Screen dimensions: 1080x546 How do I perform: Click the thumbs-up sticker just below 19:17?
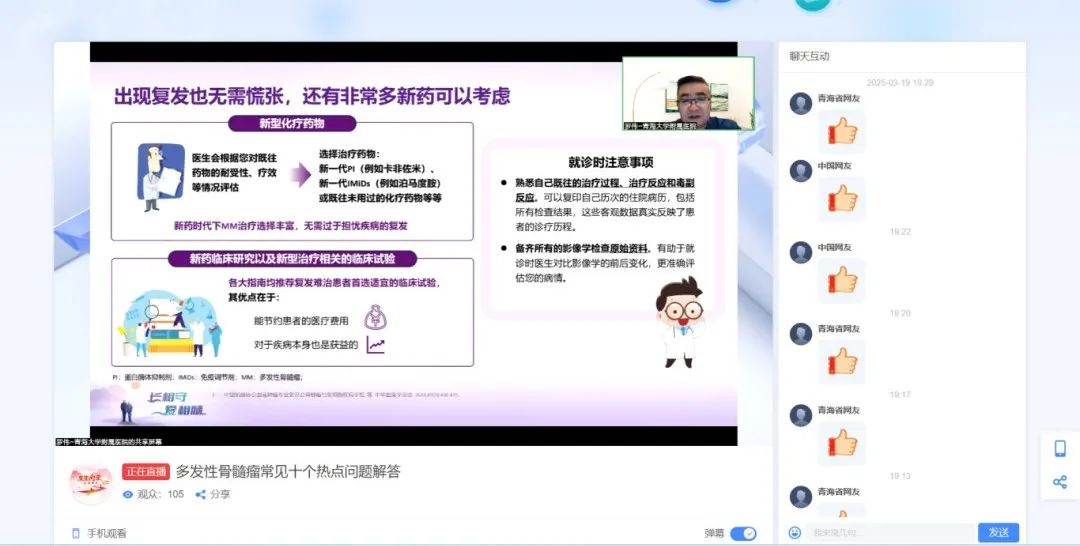(842, 443)
